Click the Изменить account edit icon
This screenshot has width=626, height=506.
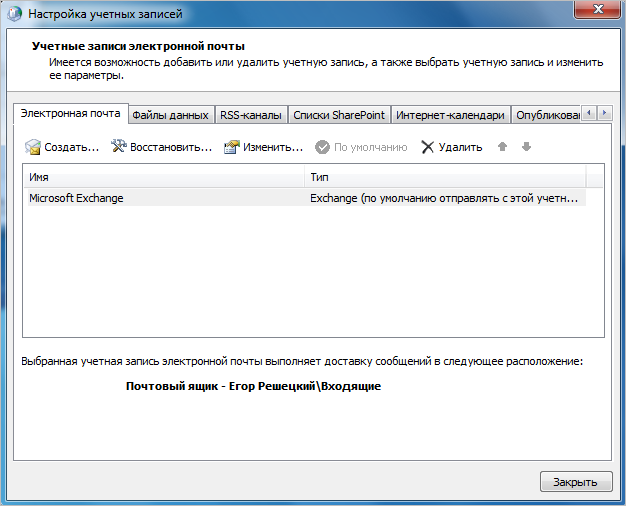point(232,147)
